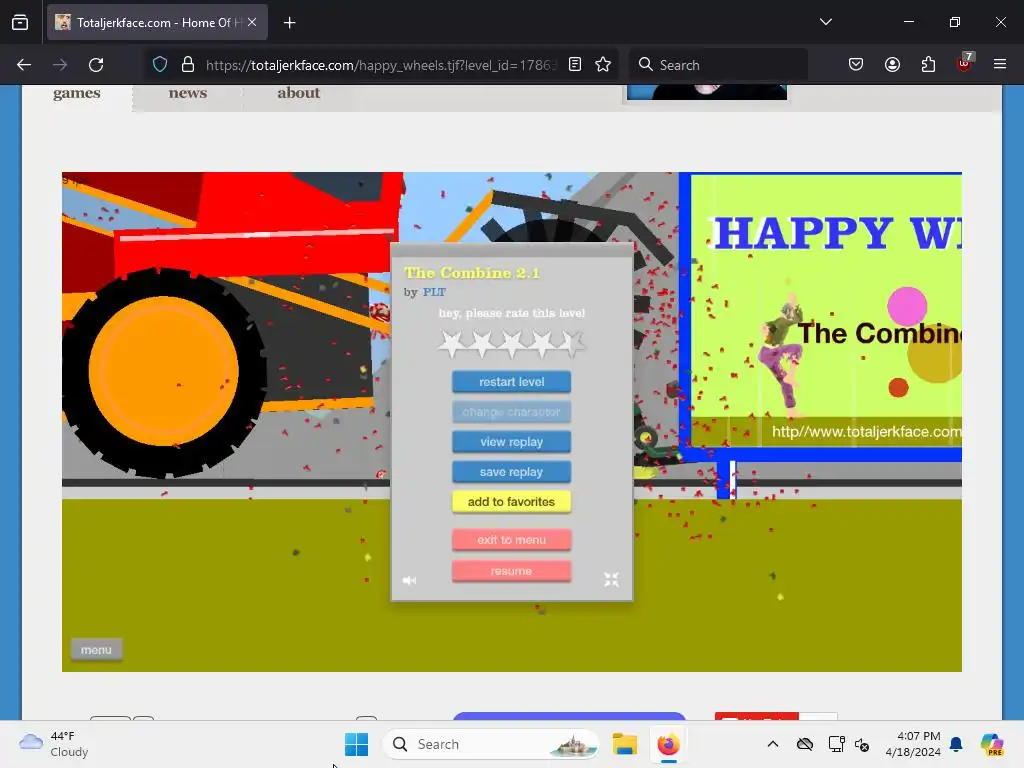Open extensions puzzle icon
The height and width of the screenshot is (768, 1024).
click(928, 65)
